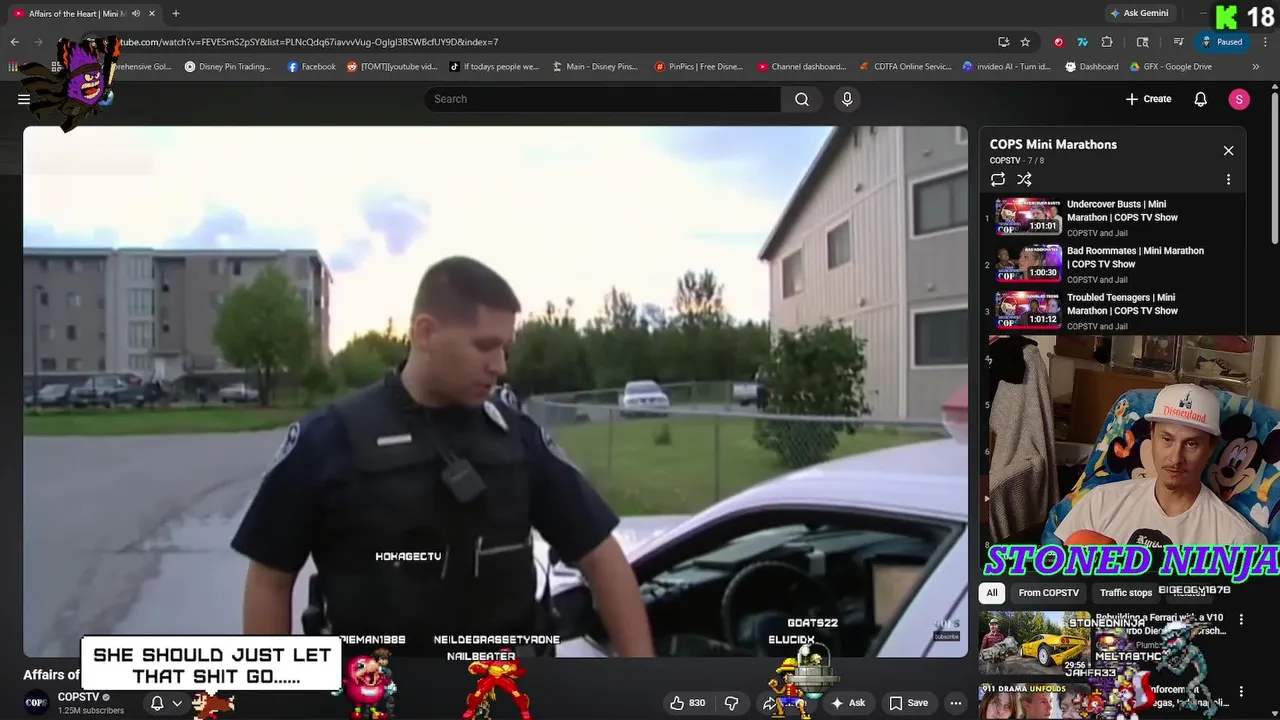
Task: Click the Ask Gemini button
Action: [x=1138, y=13]
